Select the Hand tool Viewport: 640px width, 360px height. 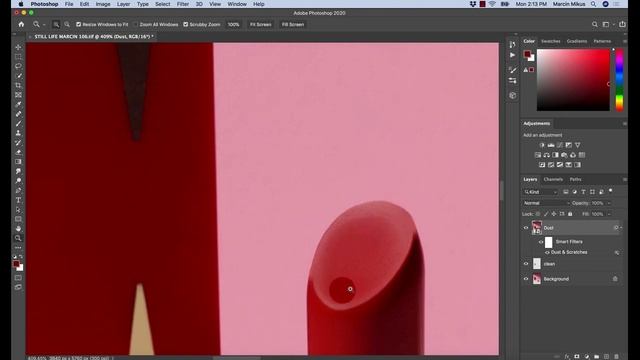click(x=18, y=229)
